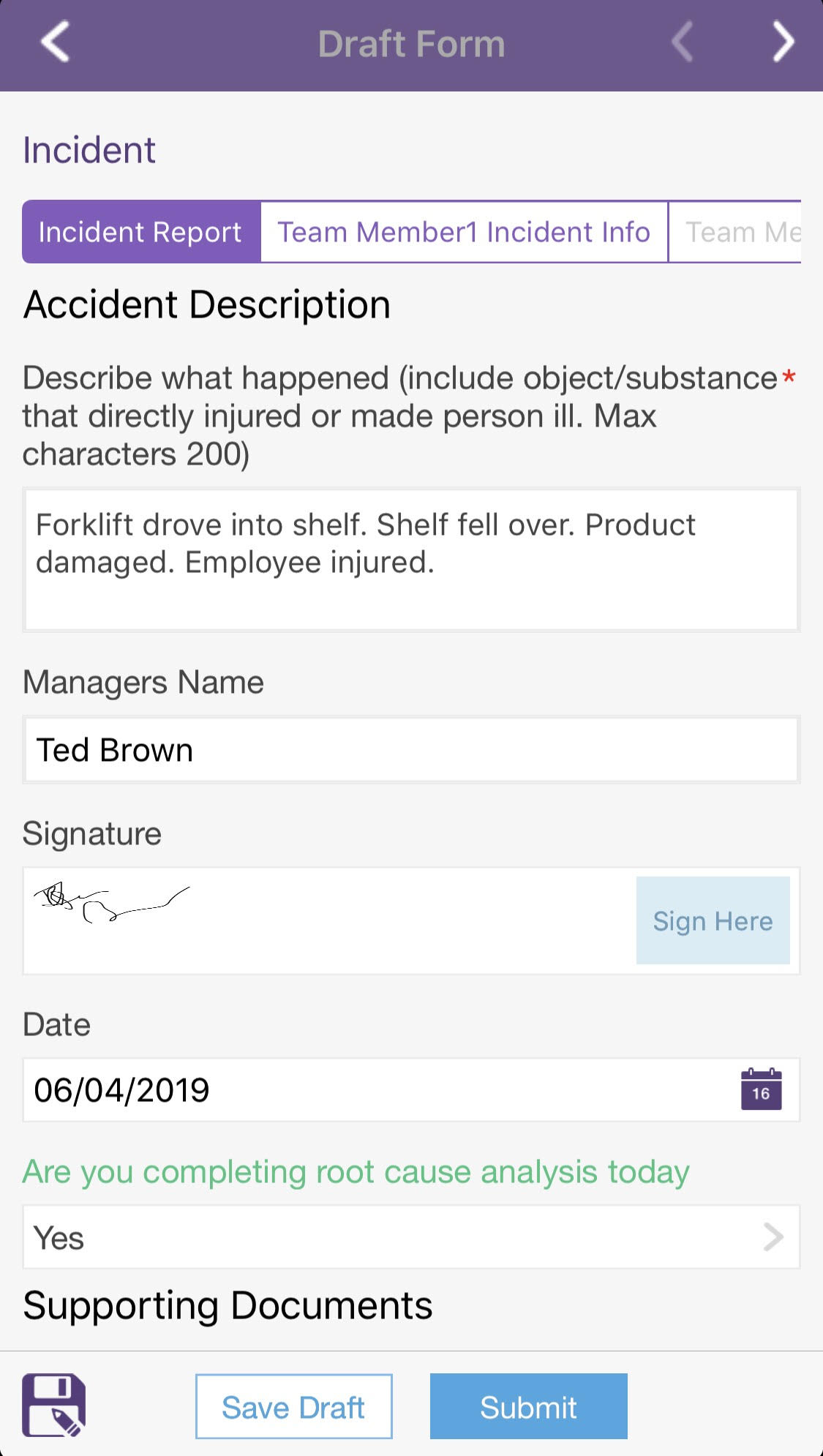Tap the Supporting Documents heading
This screenshot has height=1456, width=823.
228,1306
